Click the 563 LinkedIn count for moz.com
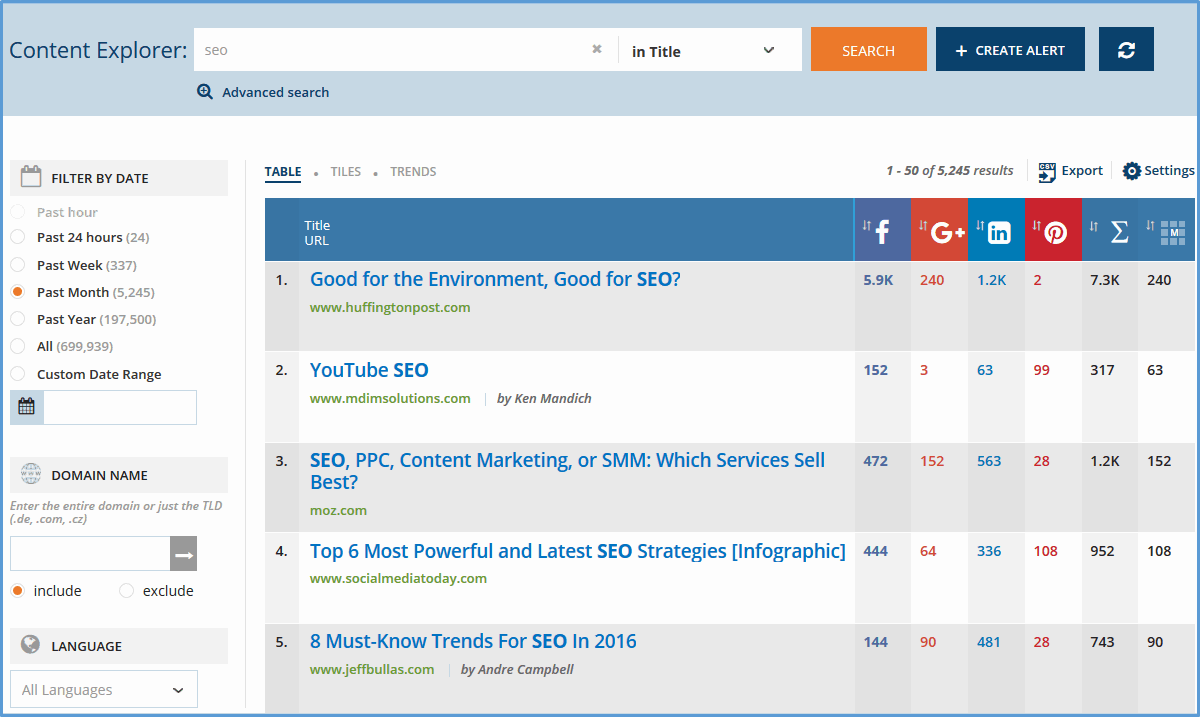Image resolution: width=1200 pixels, height=717 pixels. (989, 461)
